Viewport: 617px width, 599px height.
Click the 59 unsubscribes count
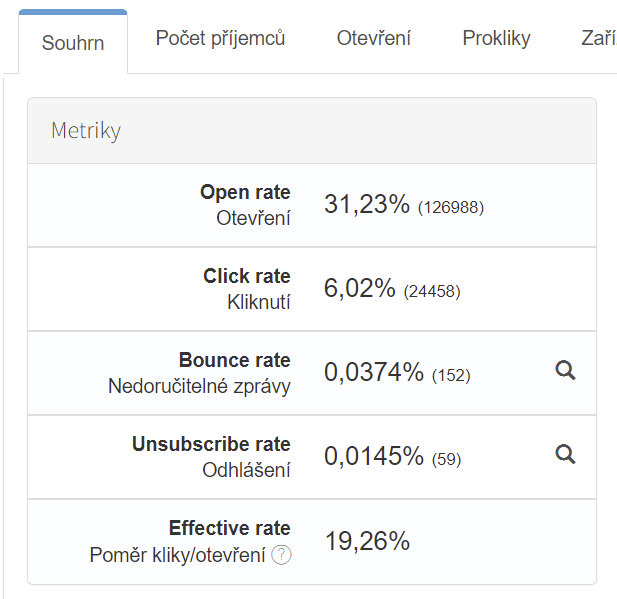[x=447, y=460]
